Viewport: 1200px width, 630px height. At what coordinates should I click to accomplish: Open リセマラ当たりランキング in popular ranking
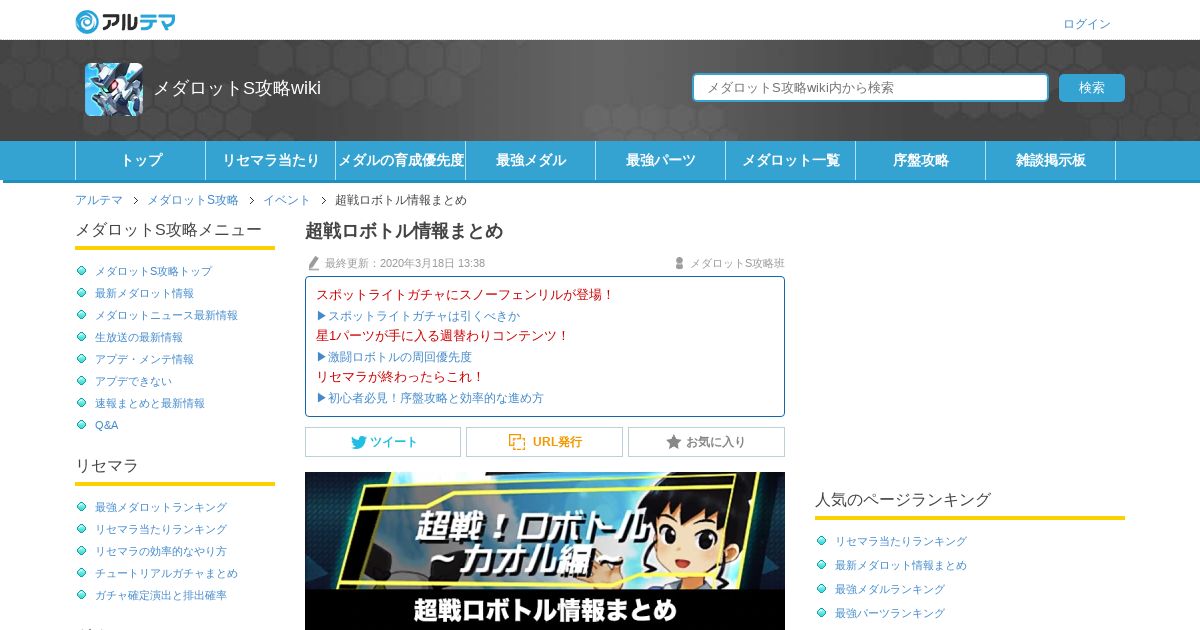(901, 541)
